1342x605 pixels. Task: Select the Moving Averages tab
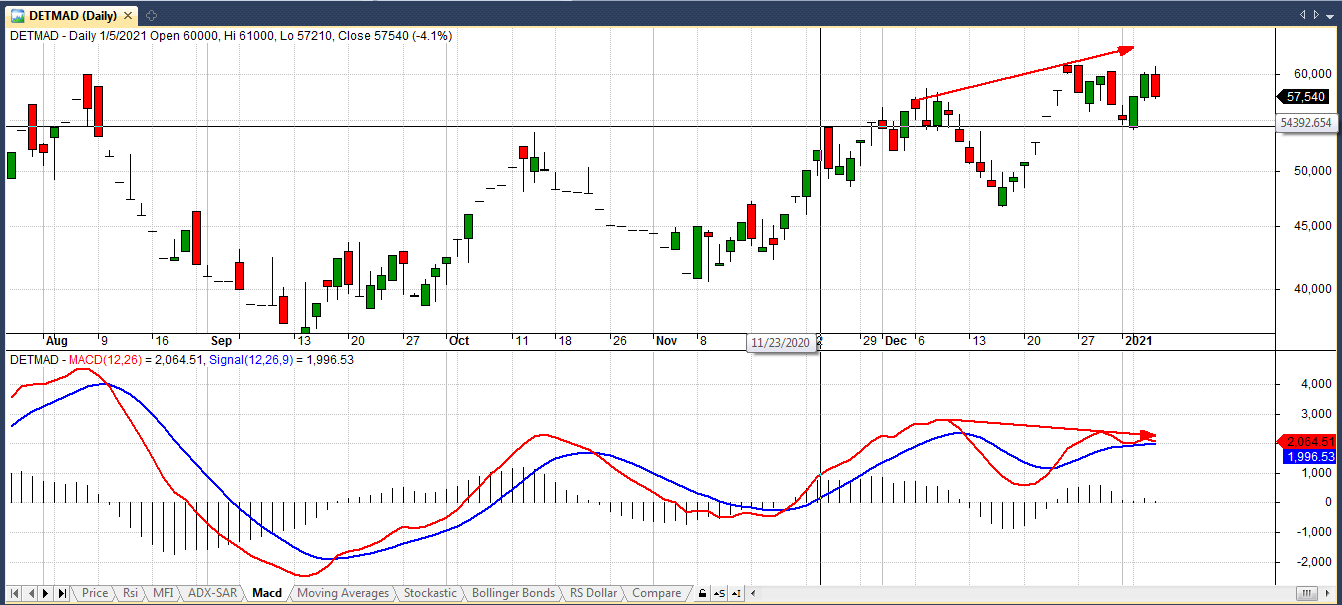pos(342,594)
